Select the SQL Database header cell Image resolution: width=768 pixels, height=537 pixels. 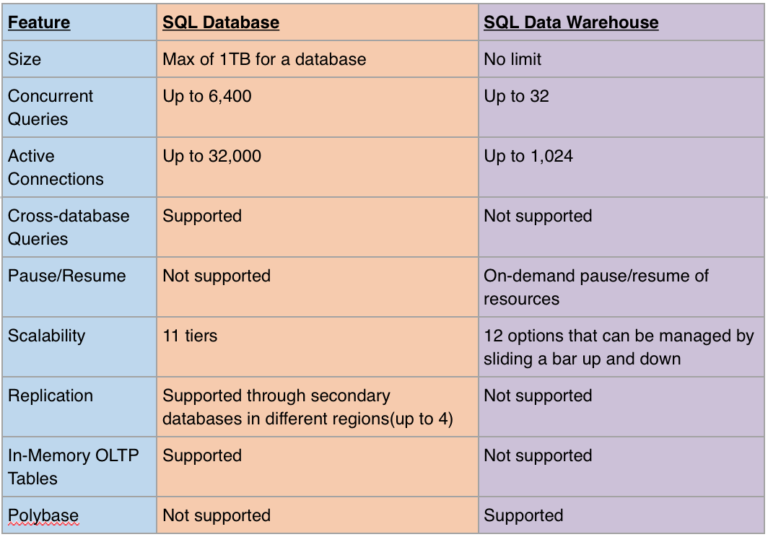[317, 22]
